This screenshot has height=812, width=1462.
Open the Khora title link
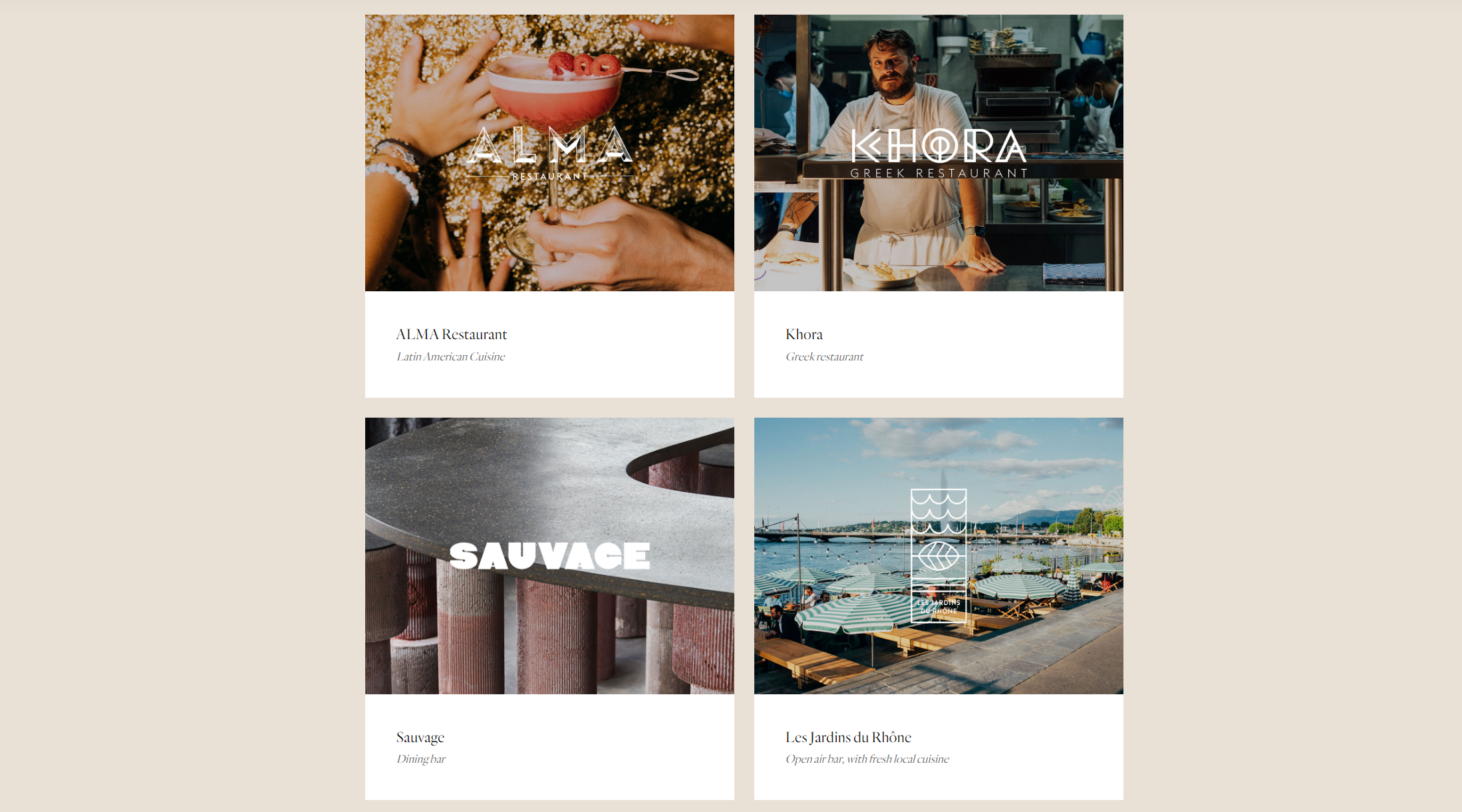click(x=804, y=334)
